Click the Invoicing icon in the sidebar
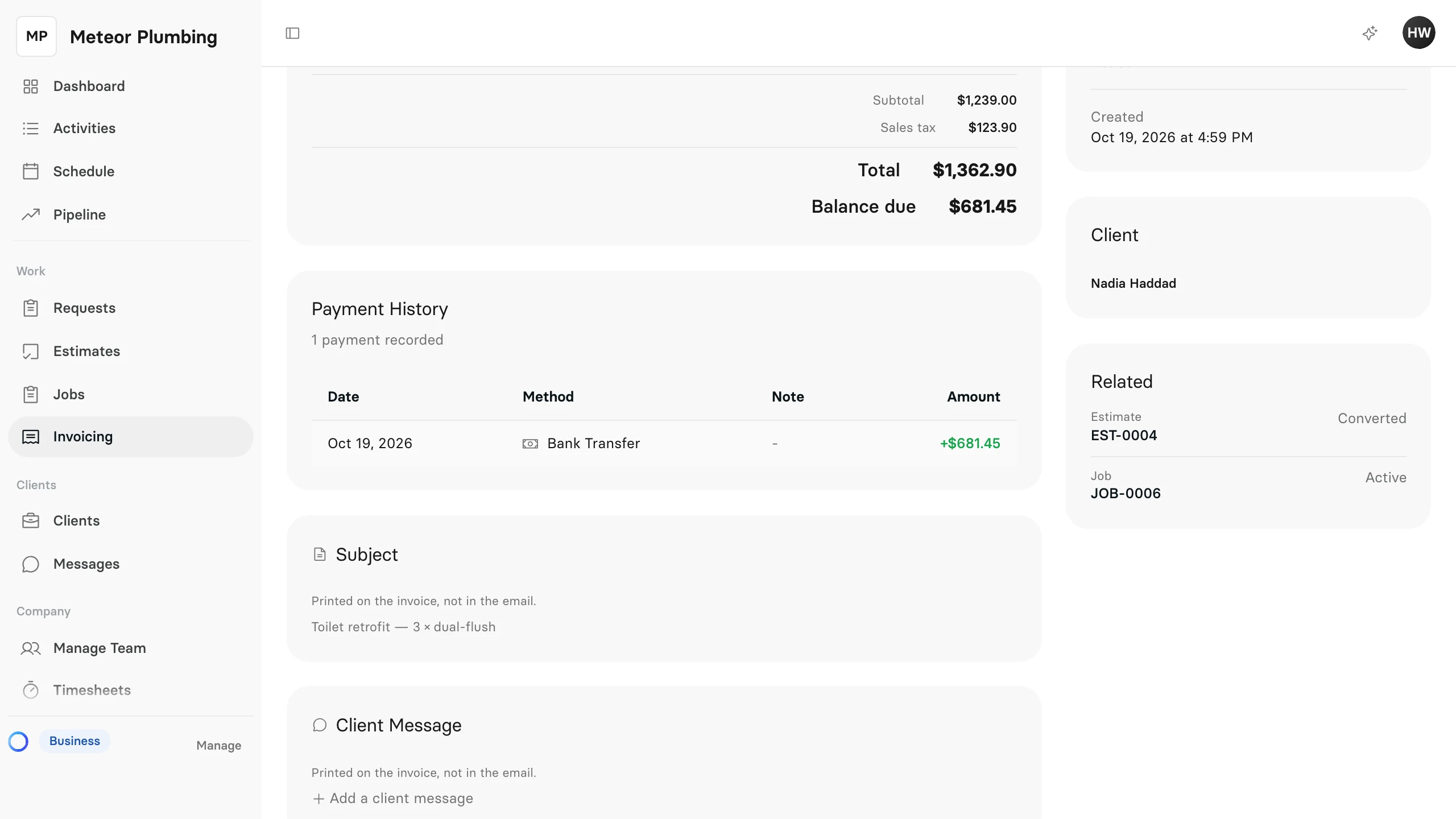Screen dimensions: 1456x819 click(30, 437)
